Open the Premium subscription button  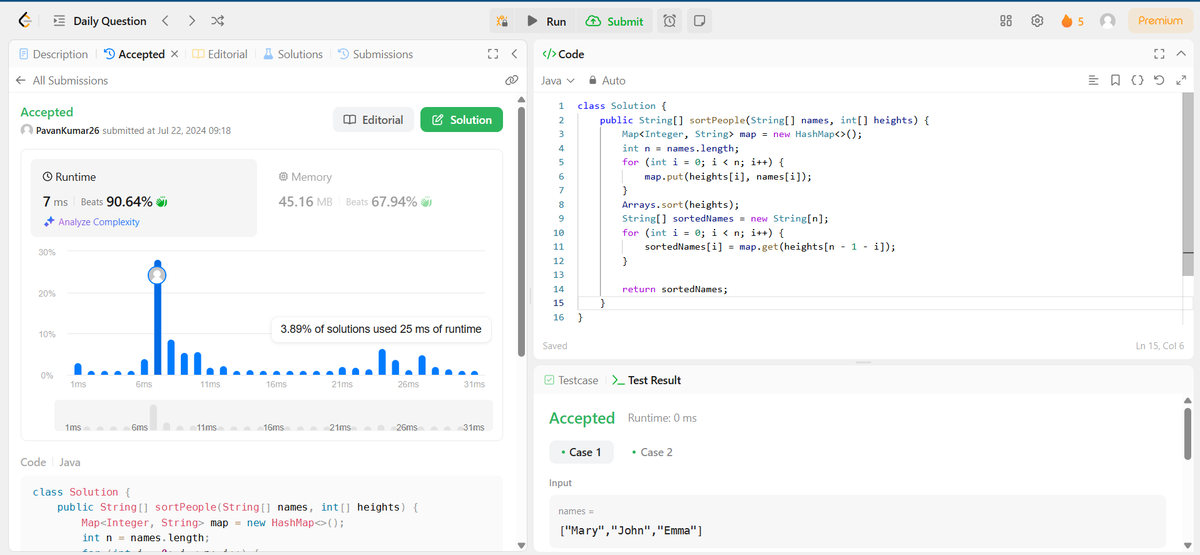(x=1160, y=20)
